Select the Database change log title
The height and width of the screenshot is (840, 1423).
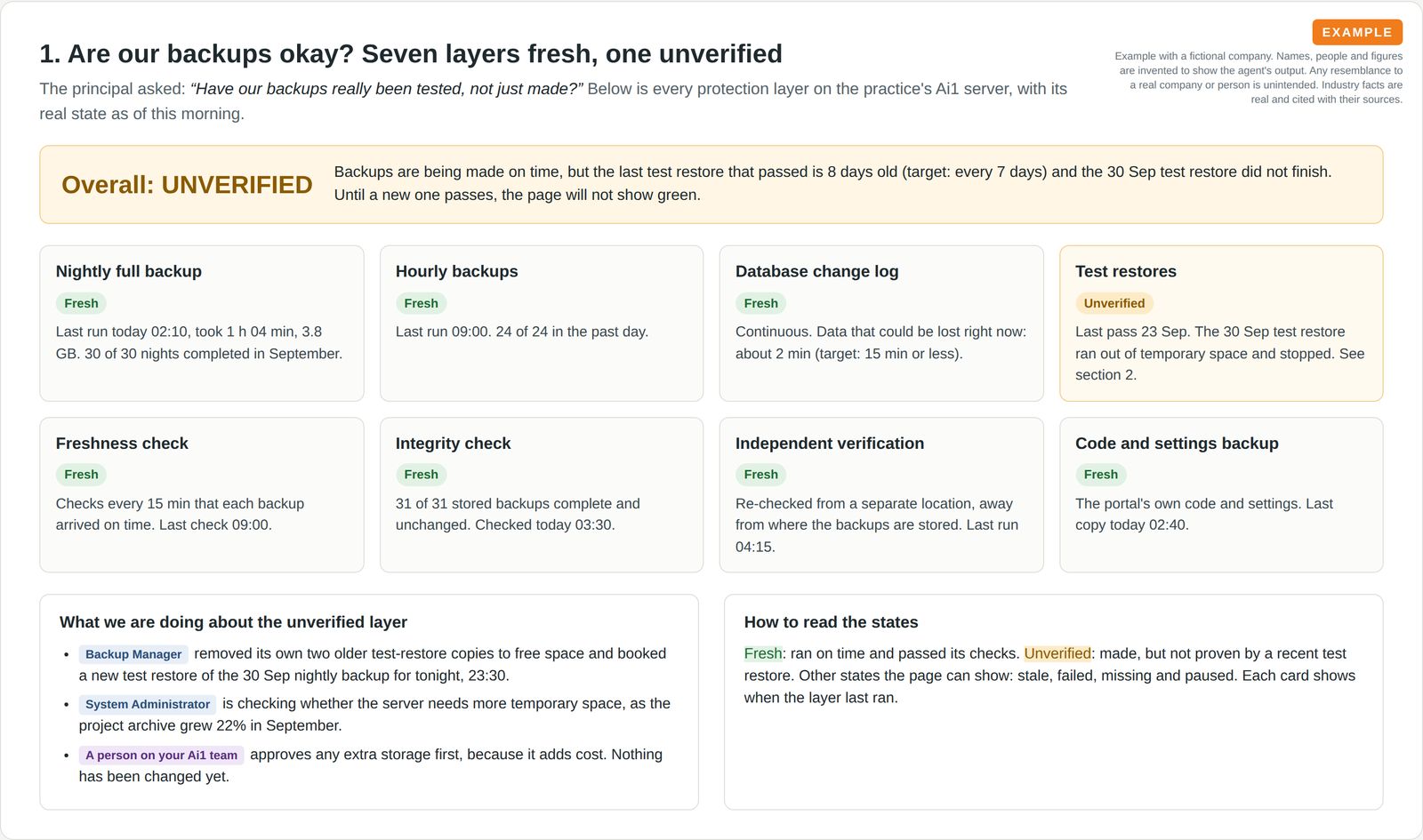pyautogui.click(x=816, y=271)
